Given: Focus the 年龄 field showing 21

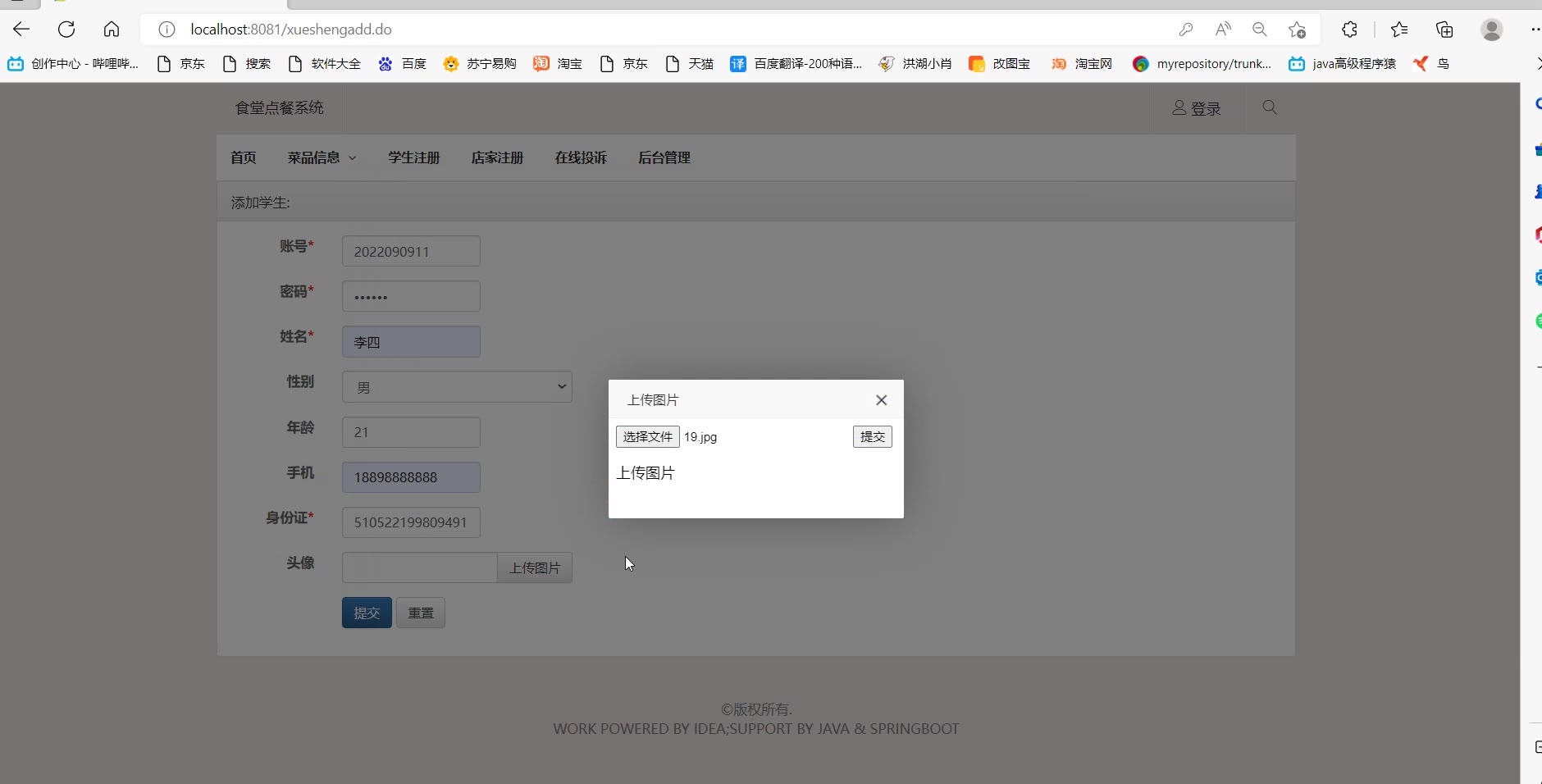Looking at the screenshot, I should pyautogui.click(x=411, y=432).
